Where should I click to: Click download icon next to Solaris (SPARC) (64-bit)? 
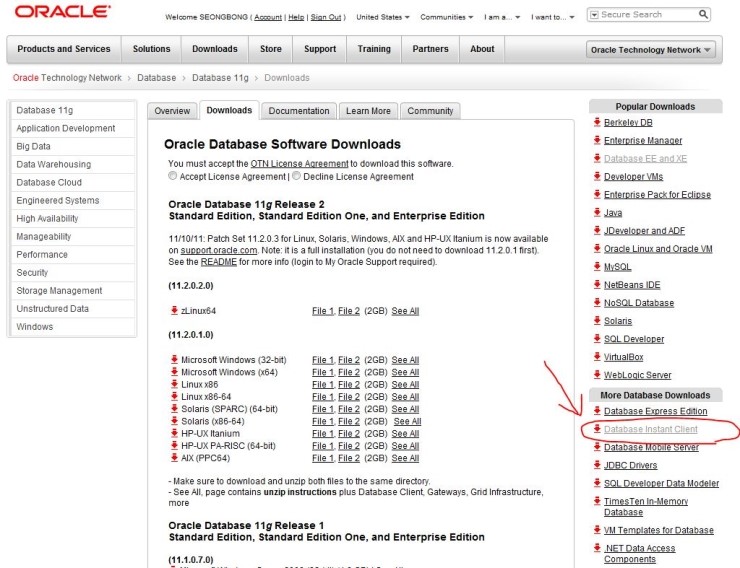point(174,409)
